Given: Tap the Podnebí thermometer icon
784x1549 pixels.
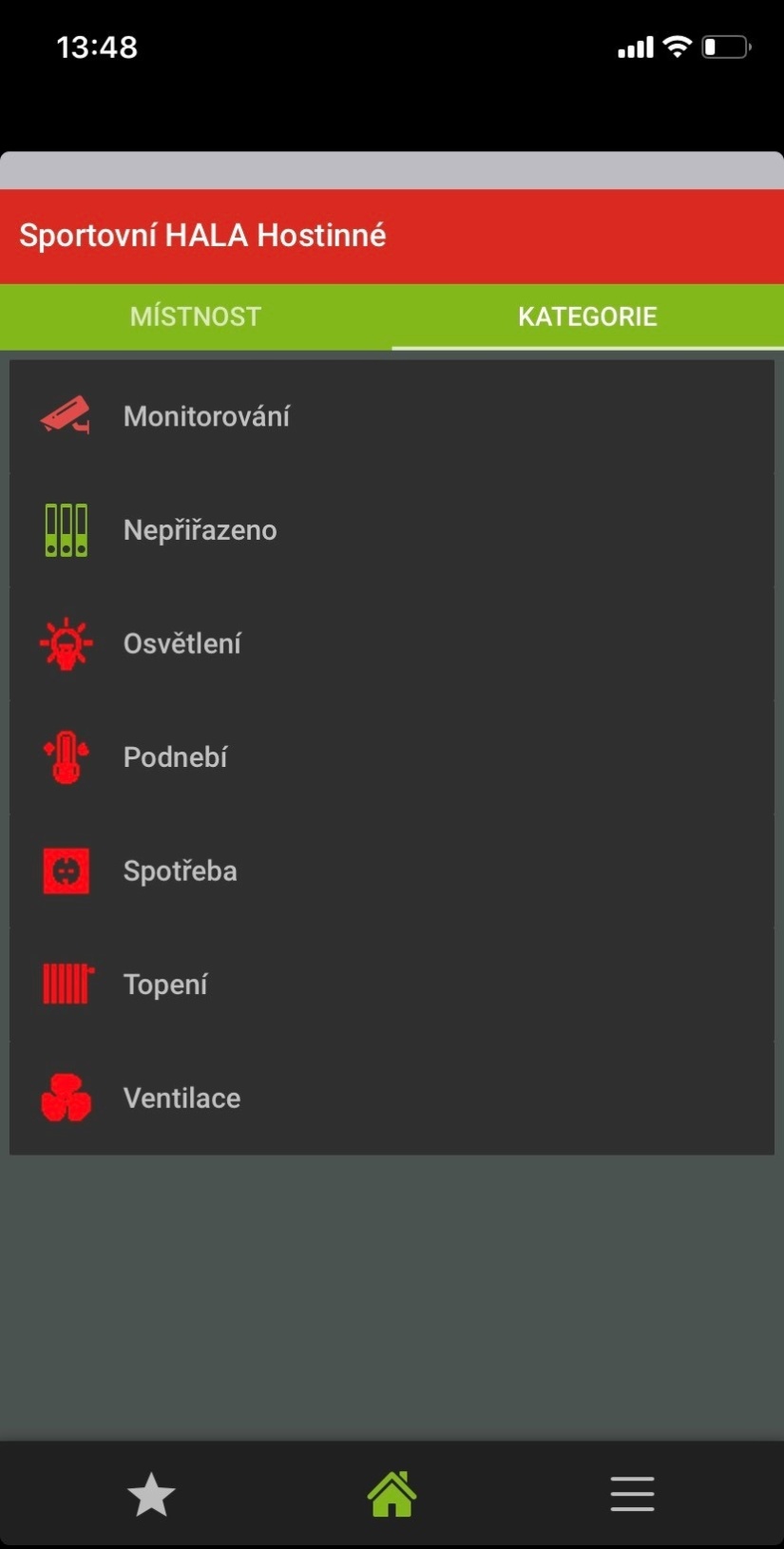Looking at the screenshot, I should point(66,757).
